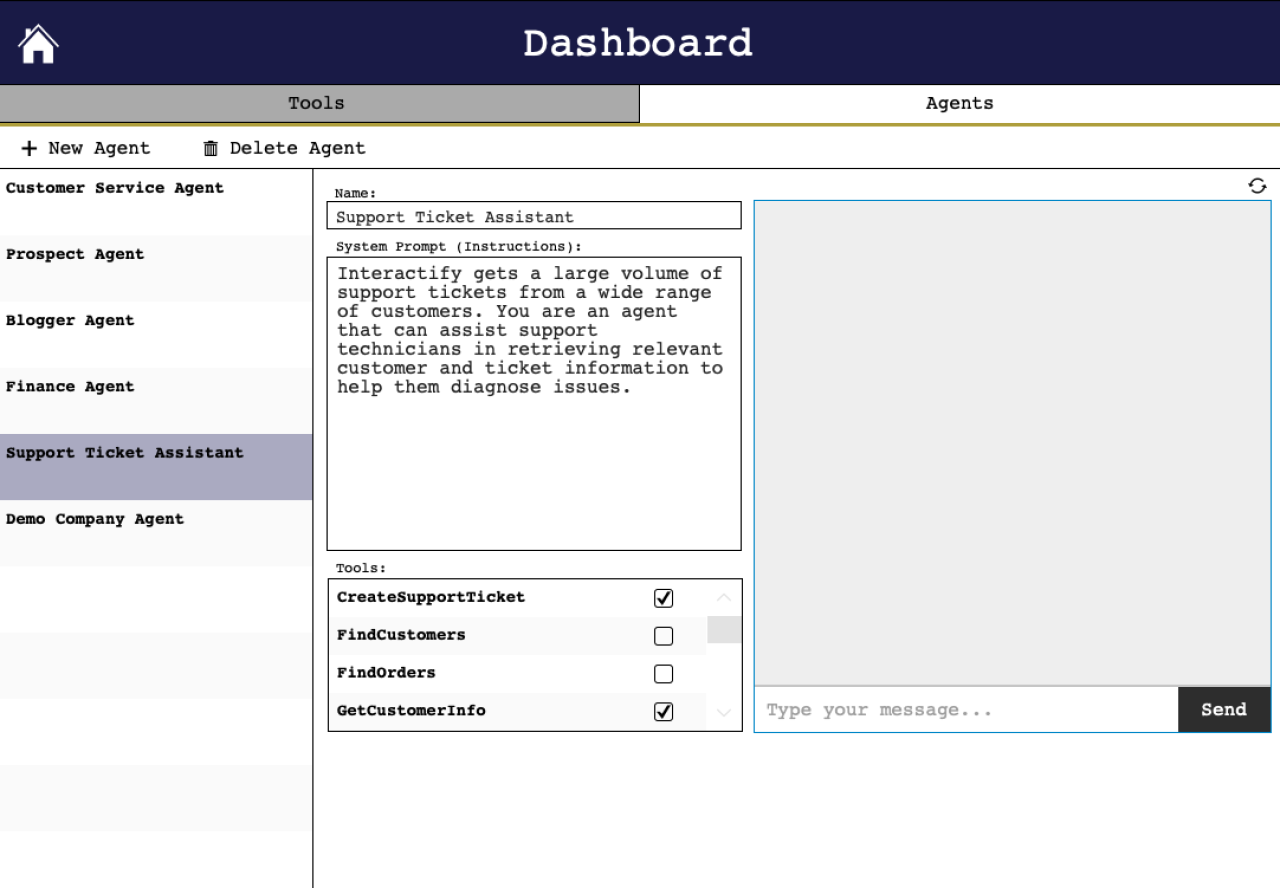Click the trash icon next to Delete Agent

click(x=209, y=147)
